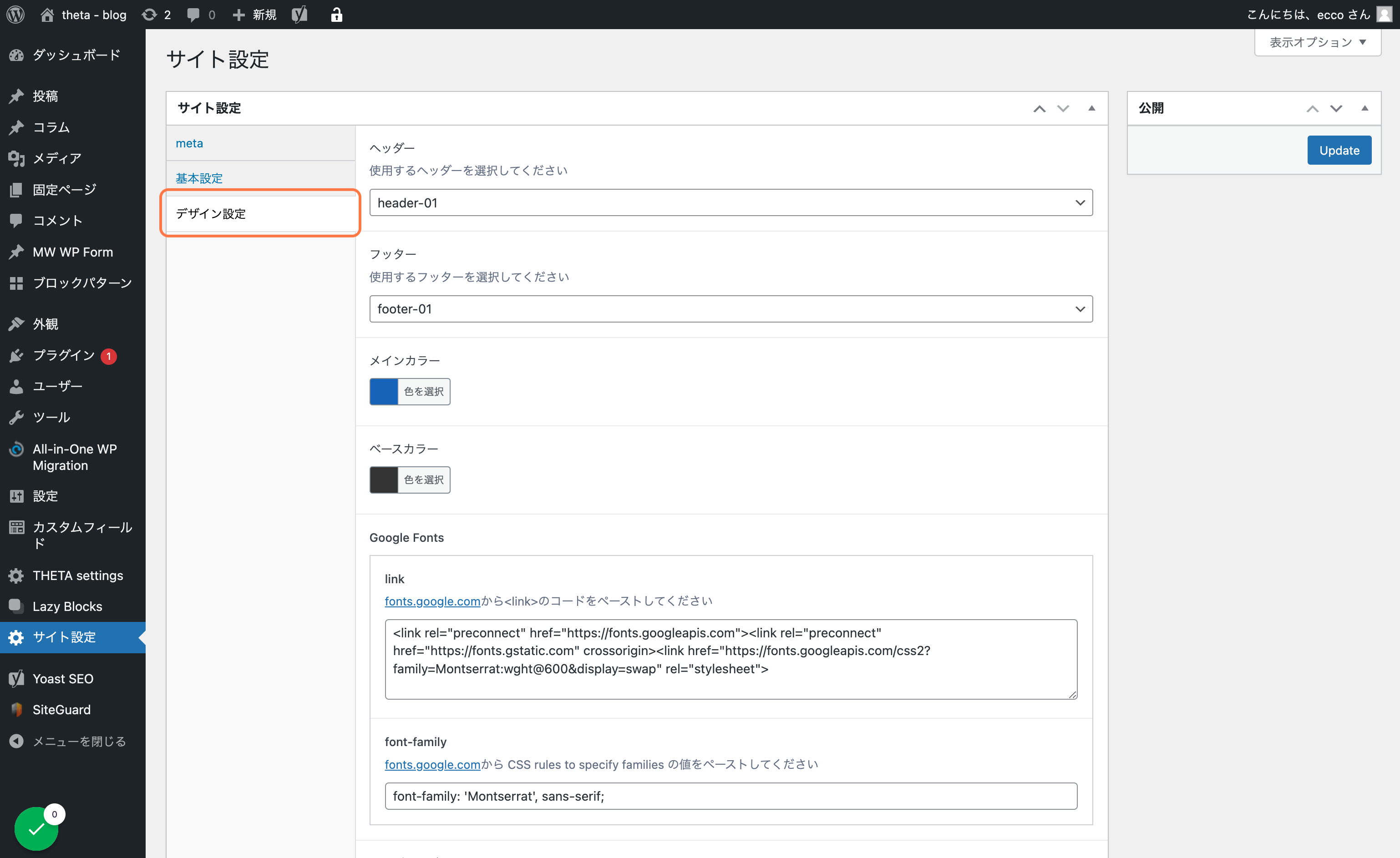Screen dimensions: 1400x858
Task: Collapse the 公開 panel with triangle toggle
Action: (x=1365, y=108)
